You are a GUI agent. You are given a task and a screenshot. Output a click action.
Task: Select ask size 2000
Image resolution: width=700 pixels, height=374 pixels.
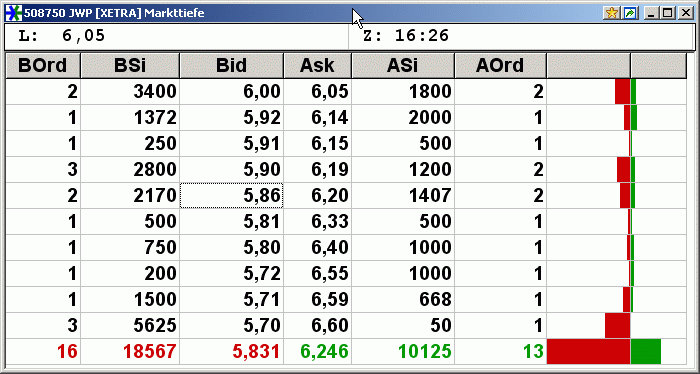coord(403,118)
